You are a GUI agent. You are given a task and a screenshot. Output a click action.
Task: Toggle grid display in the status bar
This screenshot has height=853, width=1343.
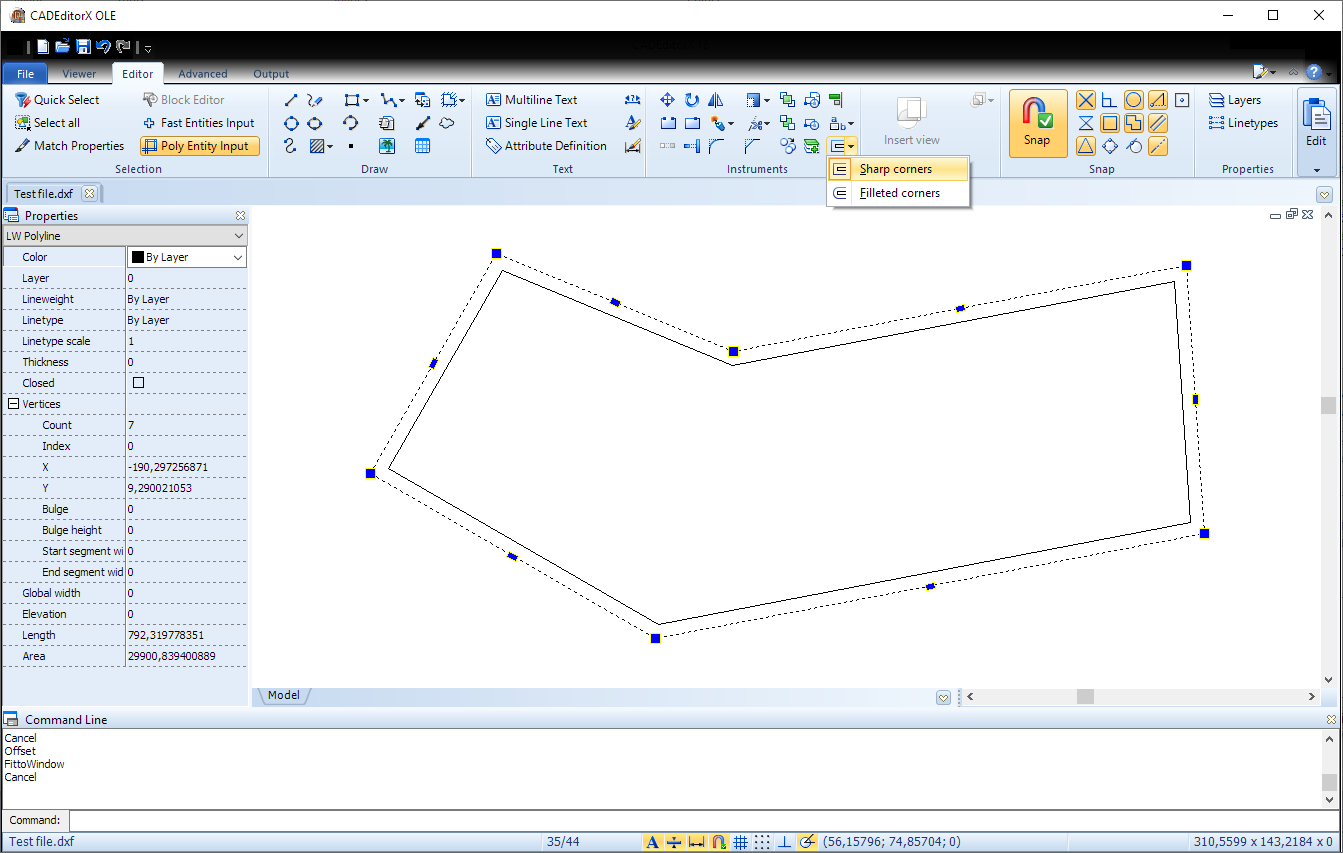pyautogui.click(x=741, y=843)
